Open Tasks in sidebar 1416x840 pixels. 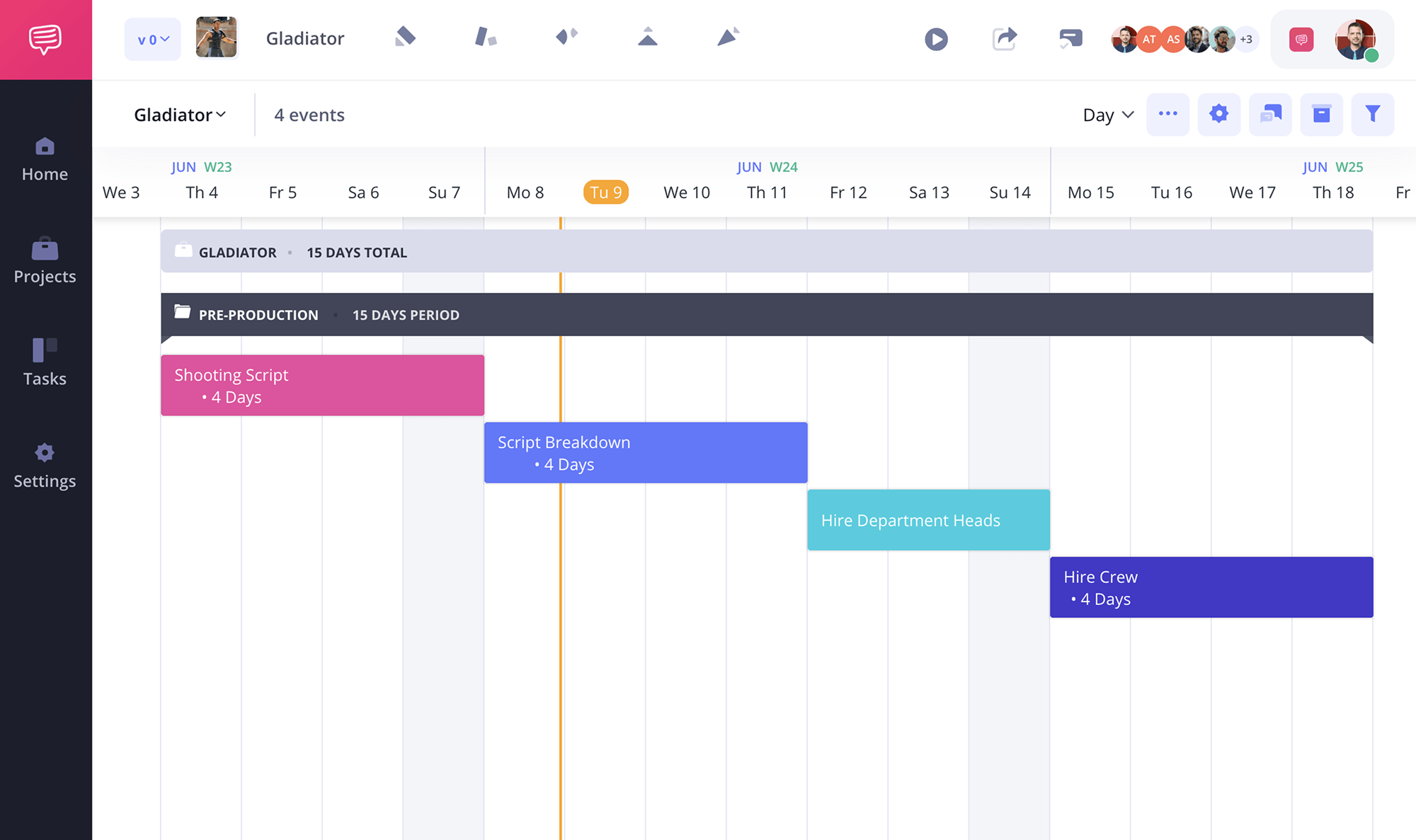45,362
